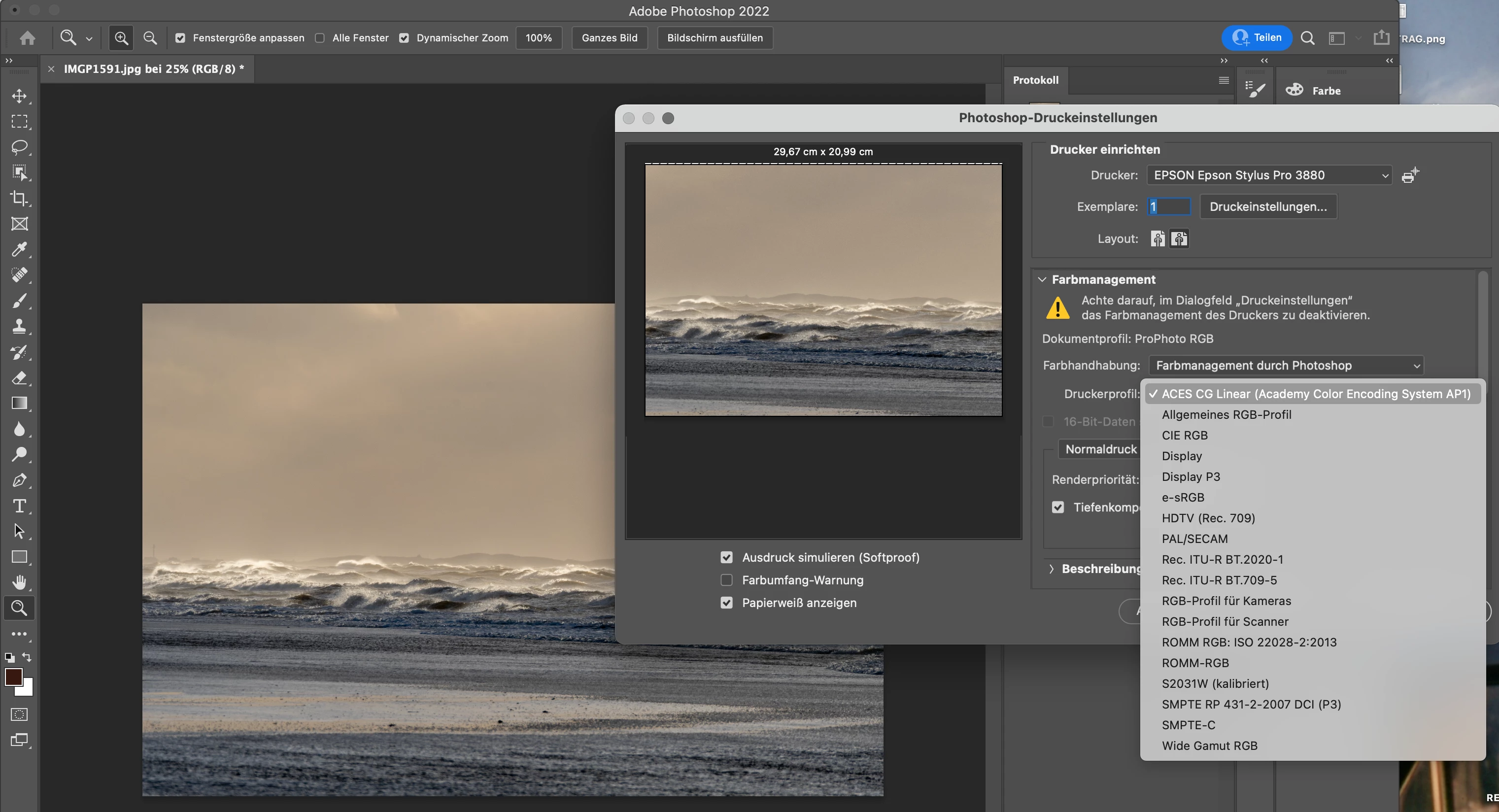This screenshot has height=812, width=1499.
Task: Select the Hand tool
Action: (19, 582)
